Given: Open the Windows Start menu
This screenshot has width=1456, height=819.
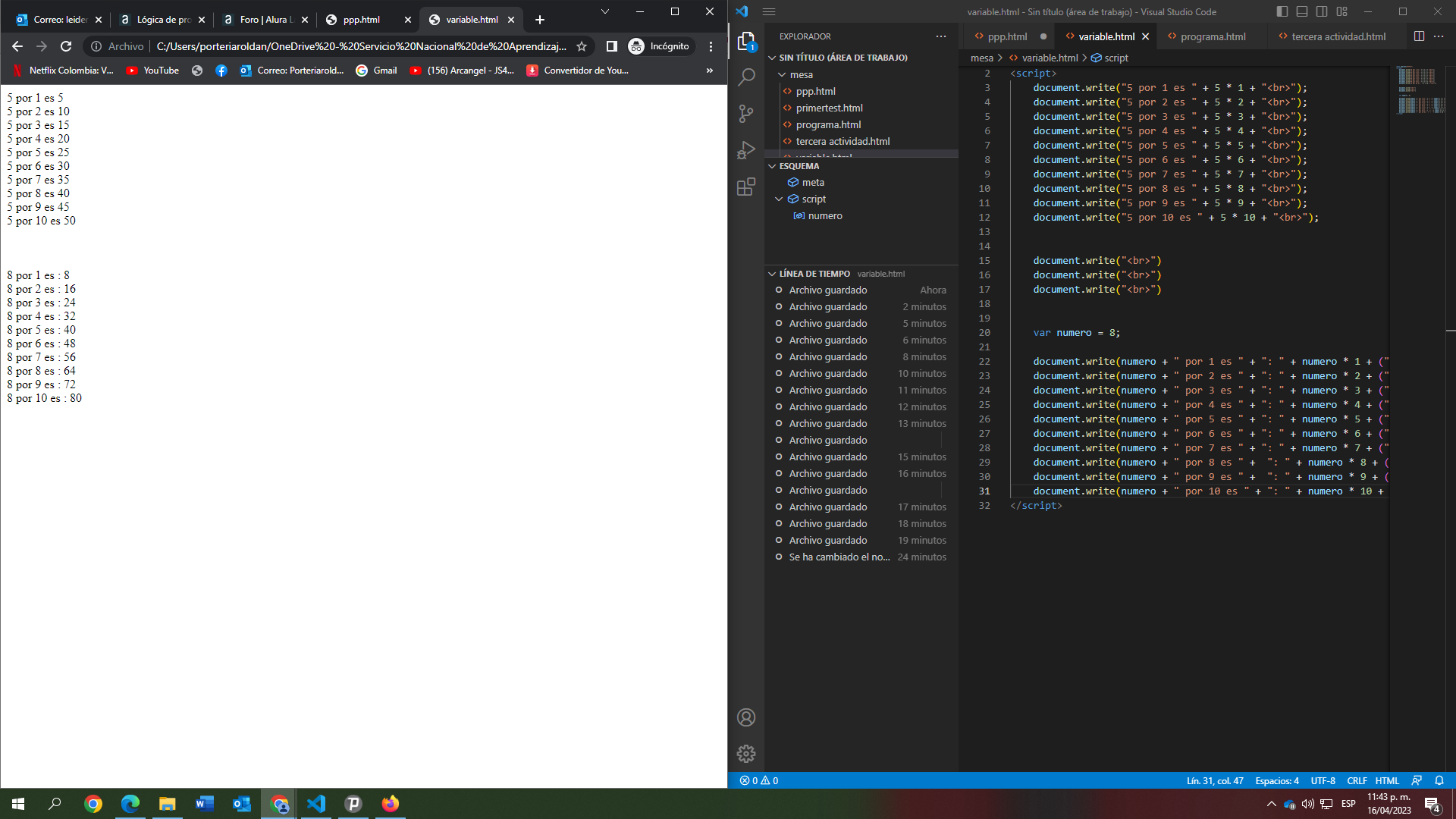Looking at the screenshot, I should 18,804.
